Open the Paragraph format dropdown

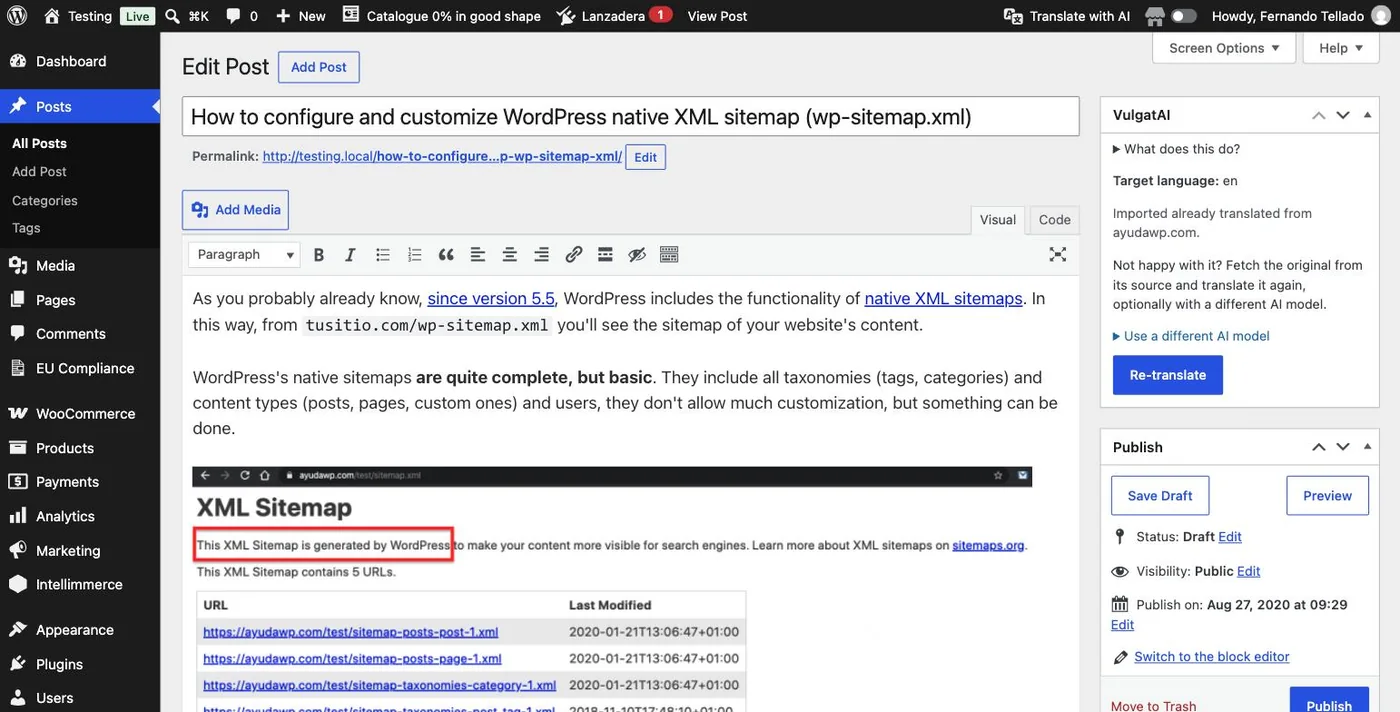(x=244, y=255)
